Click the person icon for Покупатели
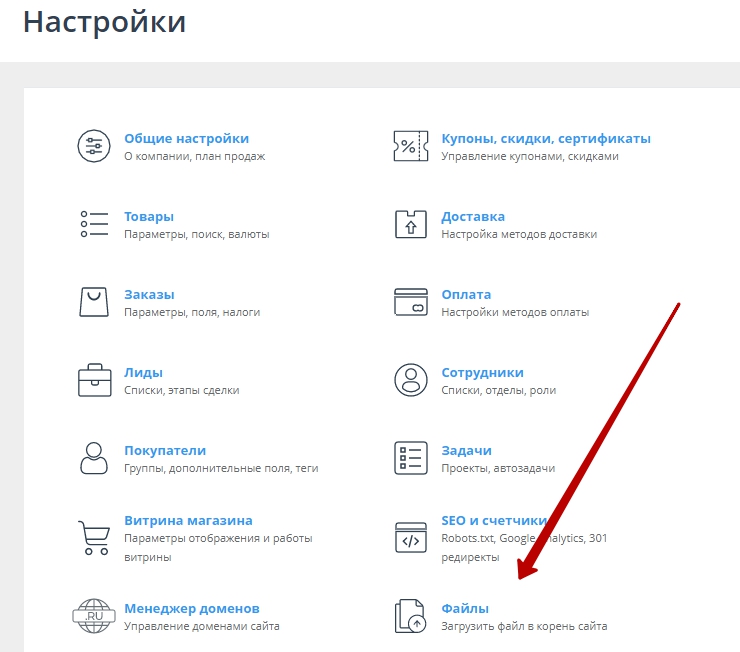 (93, 458)
